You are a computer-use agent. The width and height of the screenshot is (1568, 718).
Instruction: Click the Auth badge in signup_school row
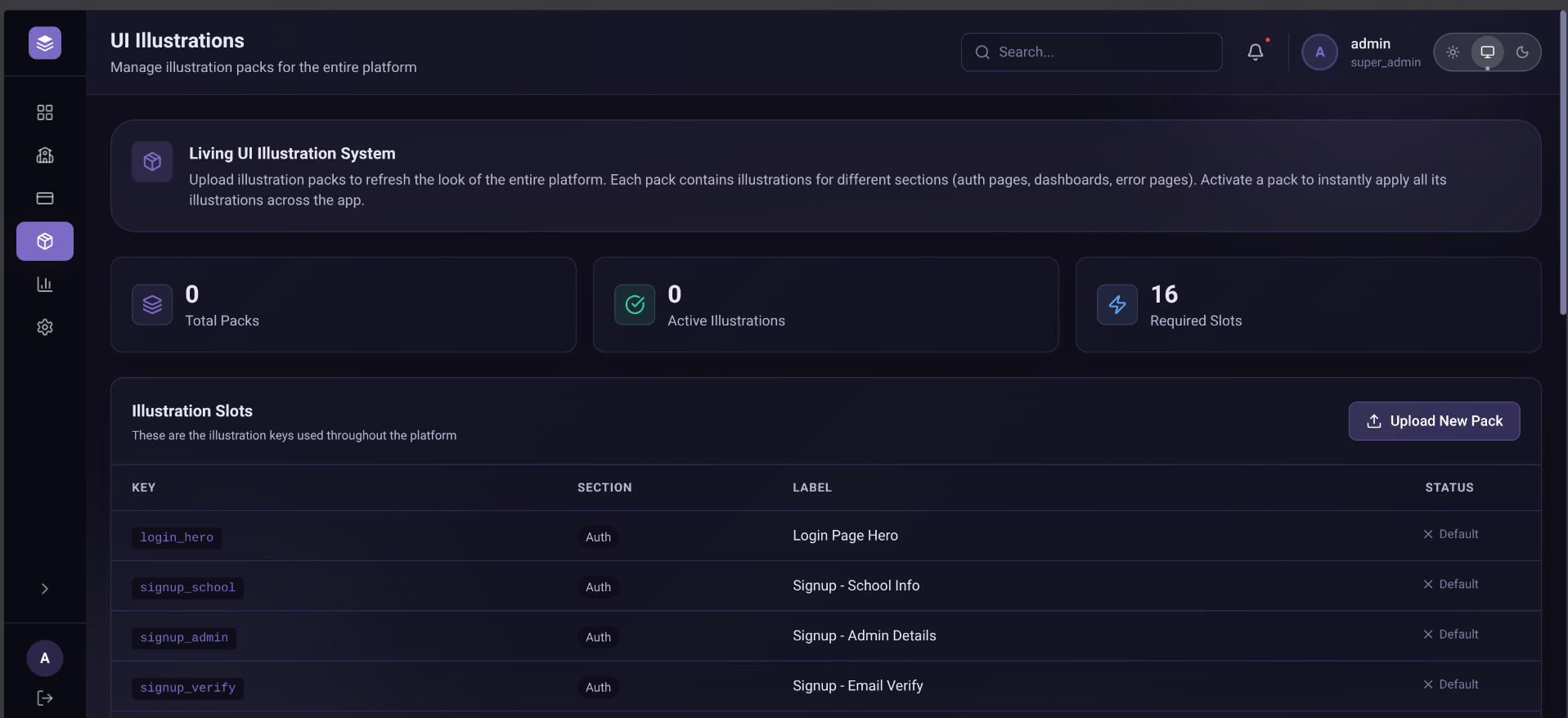[x=598, y=587]
